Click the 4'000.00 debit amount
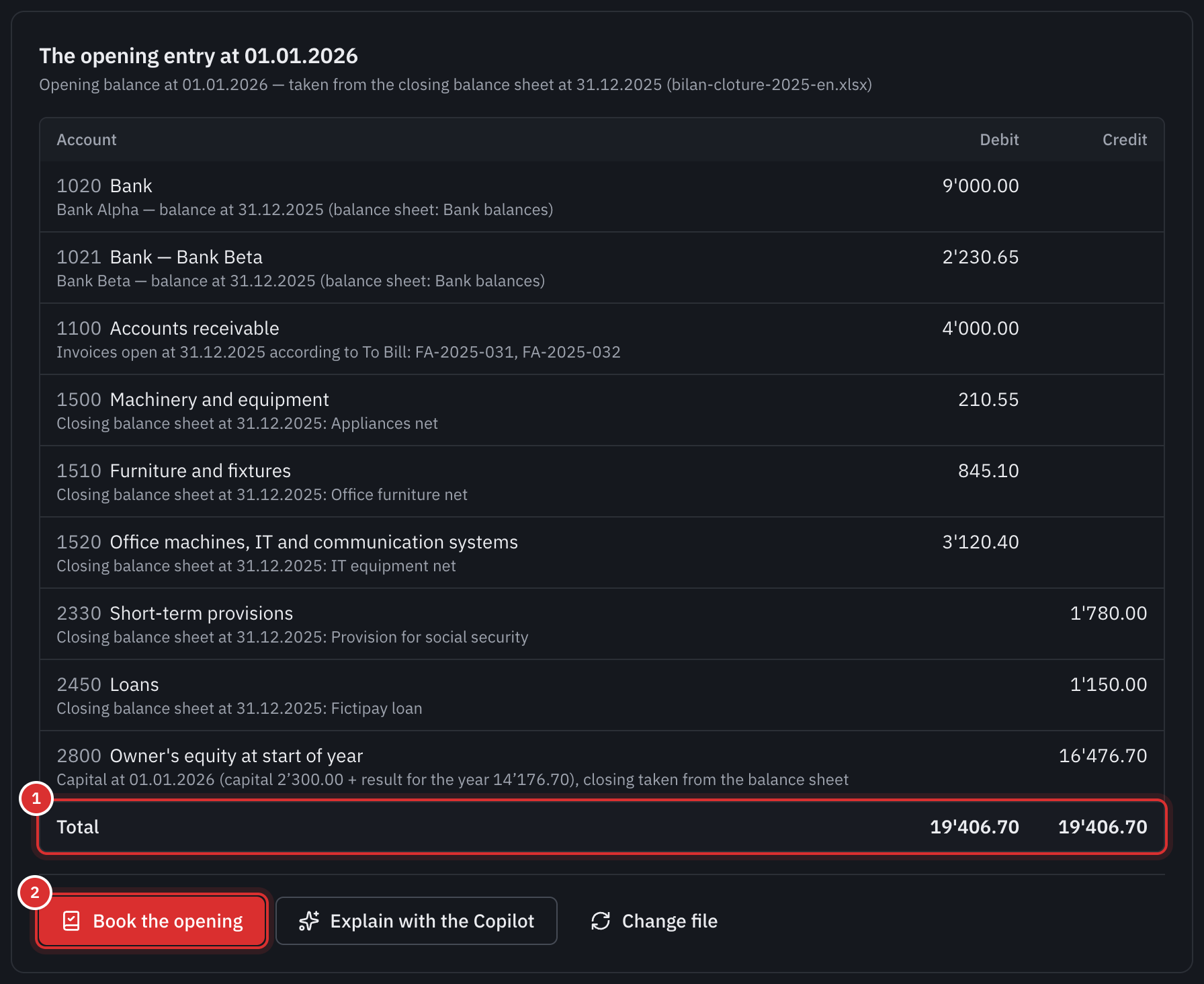 (x=980, y=328)
